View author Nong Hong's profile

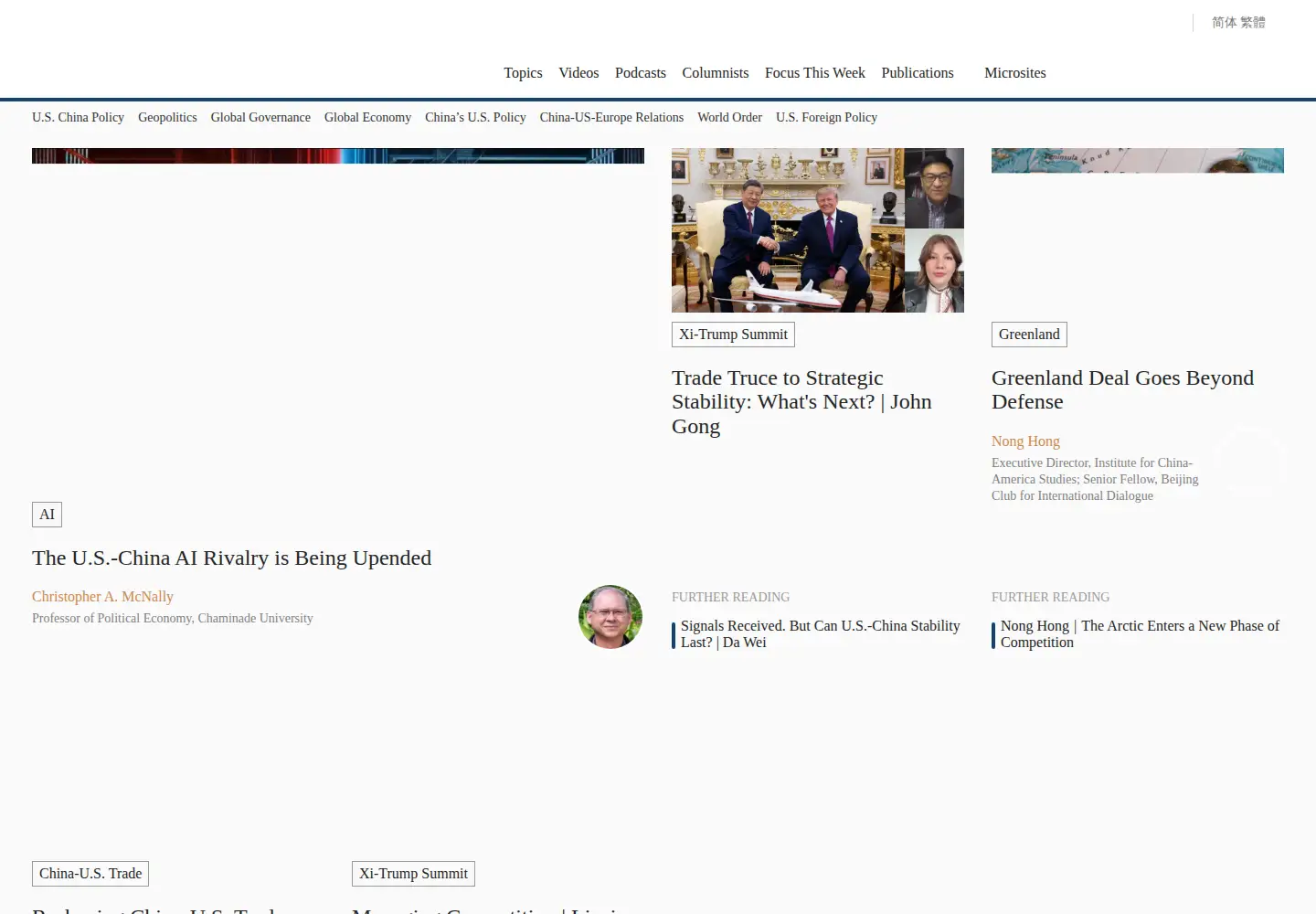(1025, 441)
